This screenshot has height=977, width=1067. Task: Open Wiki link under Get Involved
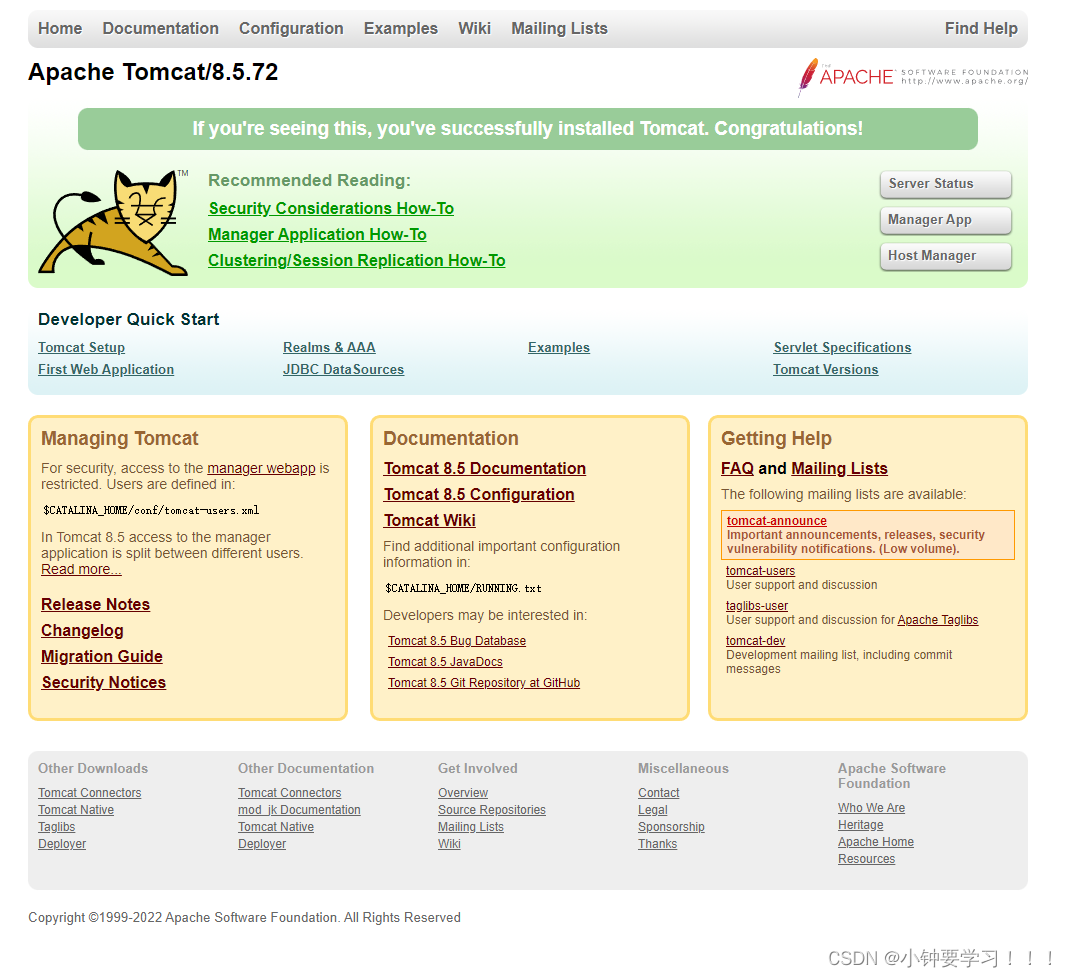point(449,844)
